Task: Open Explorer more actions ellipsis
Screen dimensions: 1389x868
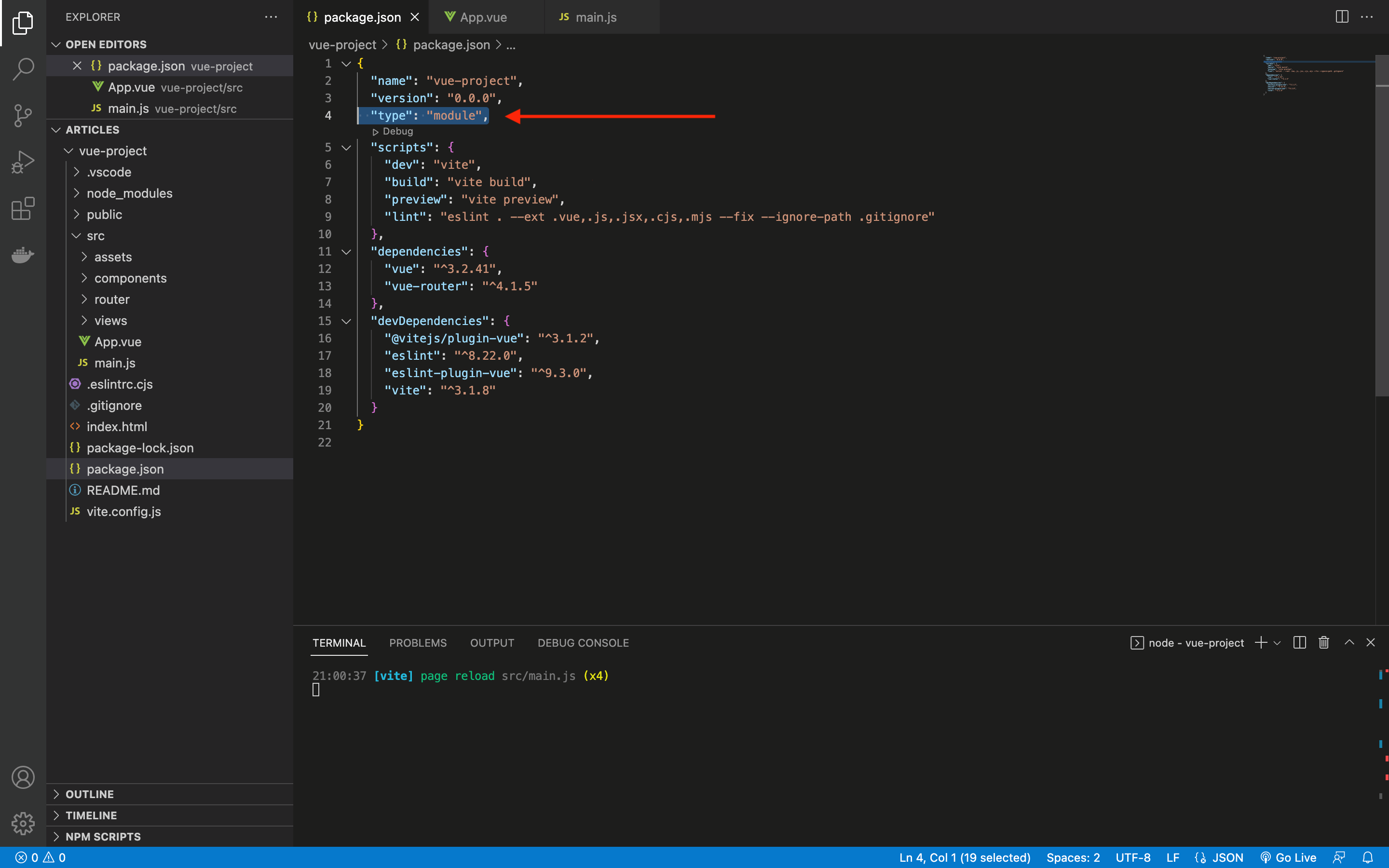Action: (x=271, y=17)
